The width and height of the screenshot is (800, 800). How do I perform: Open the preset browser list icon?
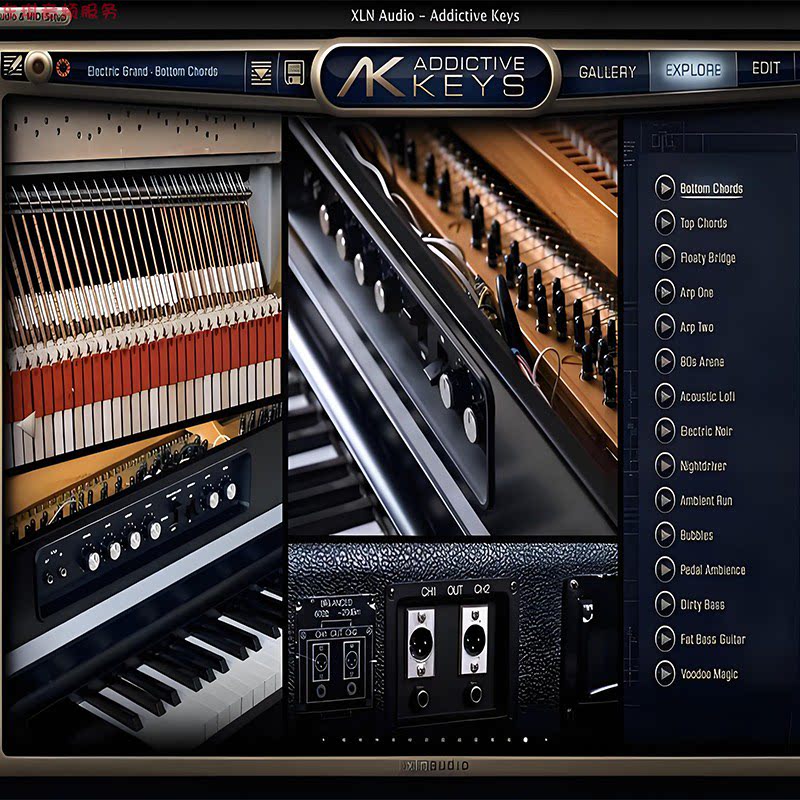tap(261, 73)
